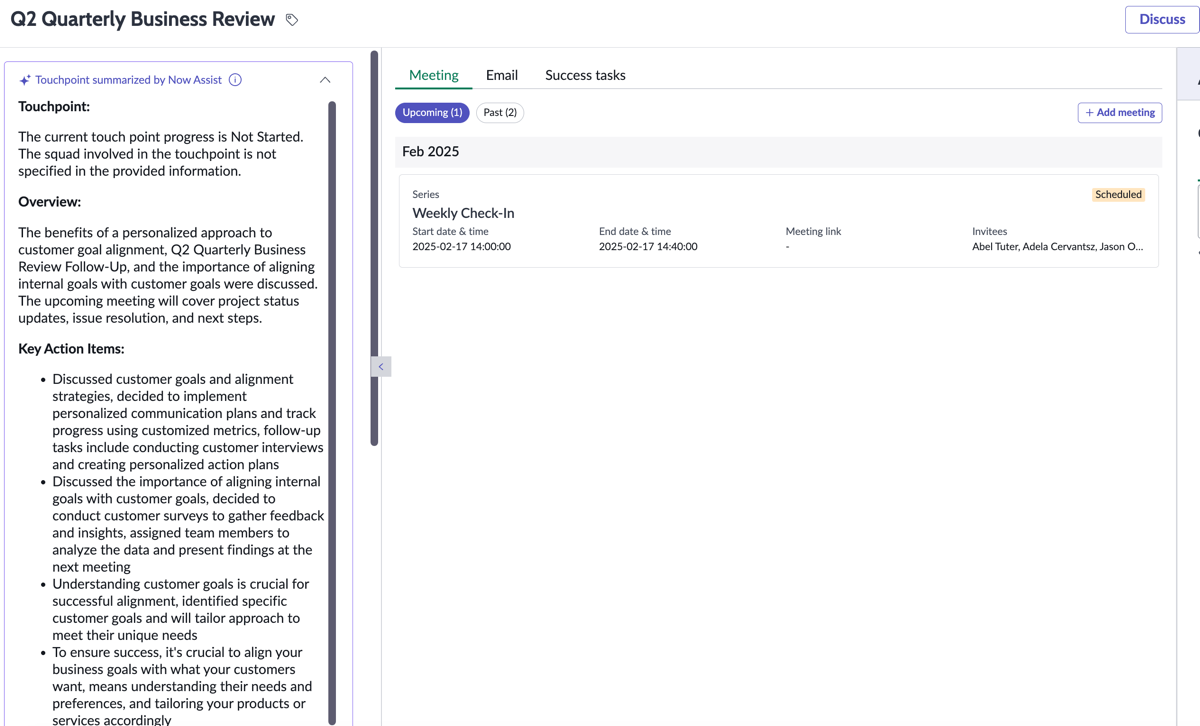Click the tag icon beside the title

tap(292, 20)
